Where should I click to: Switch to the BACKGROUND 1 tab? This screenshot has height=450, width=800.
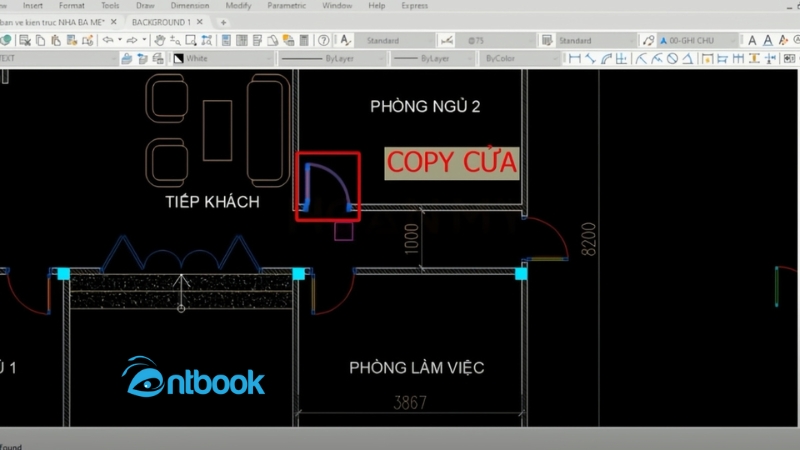click(160, 22)
